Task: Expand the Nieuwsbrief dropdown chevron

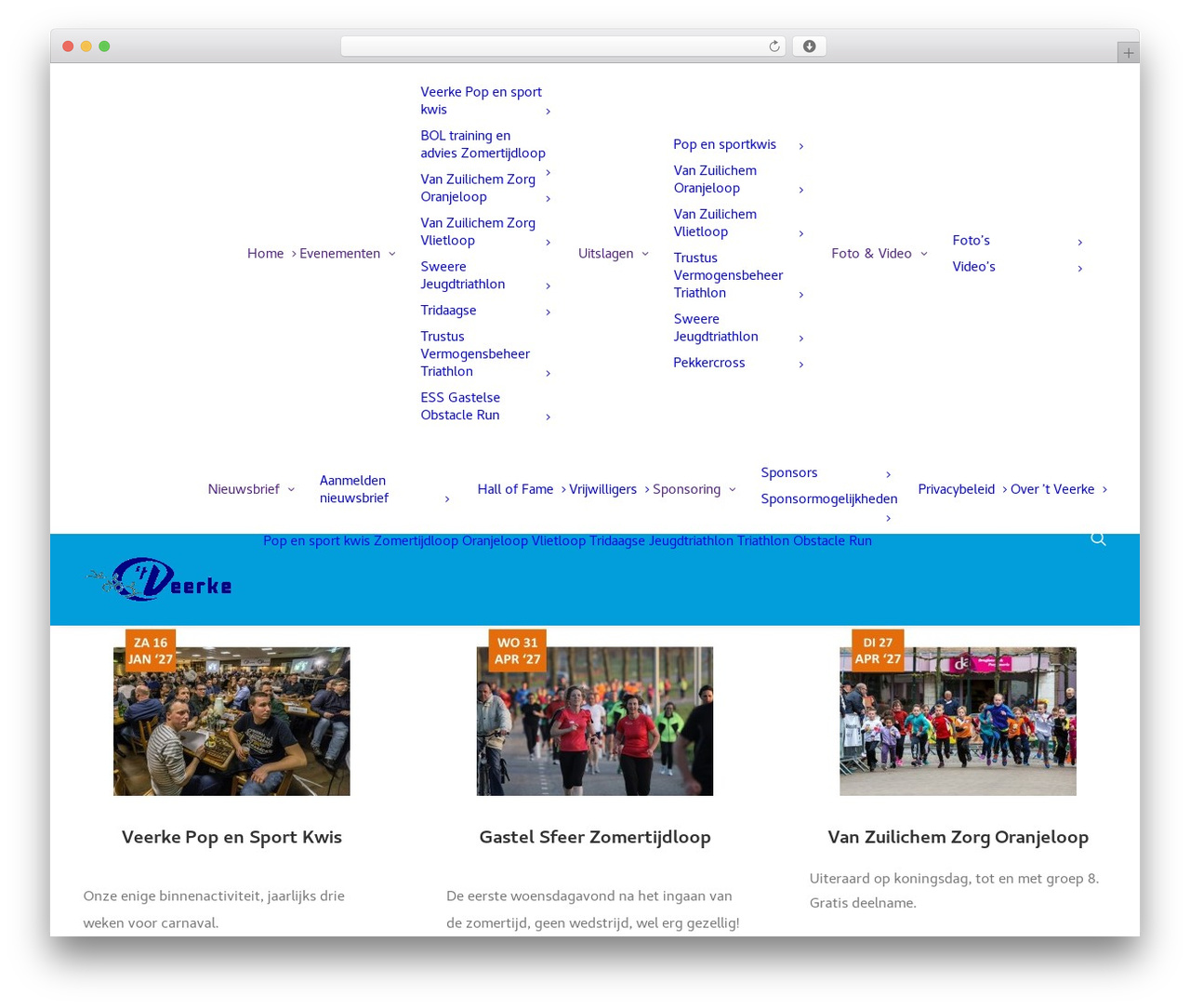Action: click(291, 489)
